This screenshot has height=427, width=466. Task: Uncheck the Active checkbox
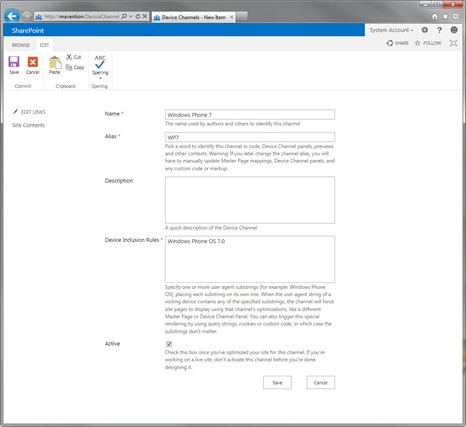169,344
